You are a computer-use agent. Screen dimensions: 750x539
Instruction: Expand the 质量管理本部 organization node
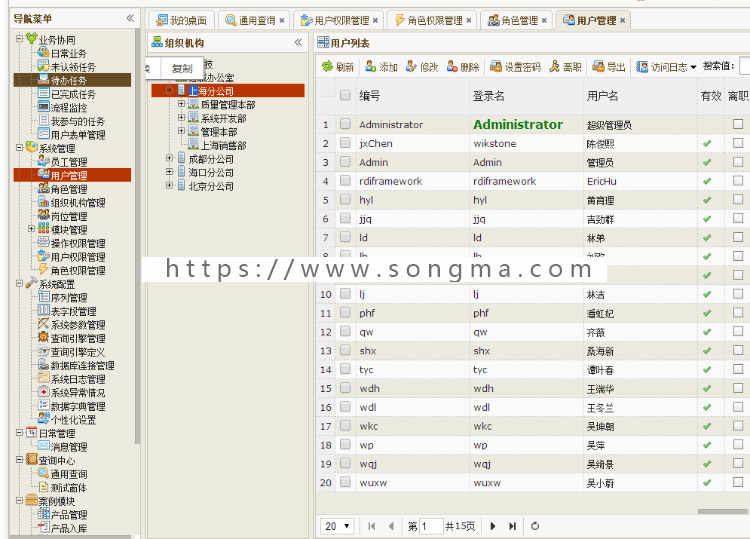[x=181, y=104]
